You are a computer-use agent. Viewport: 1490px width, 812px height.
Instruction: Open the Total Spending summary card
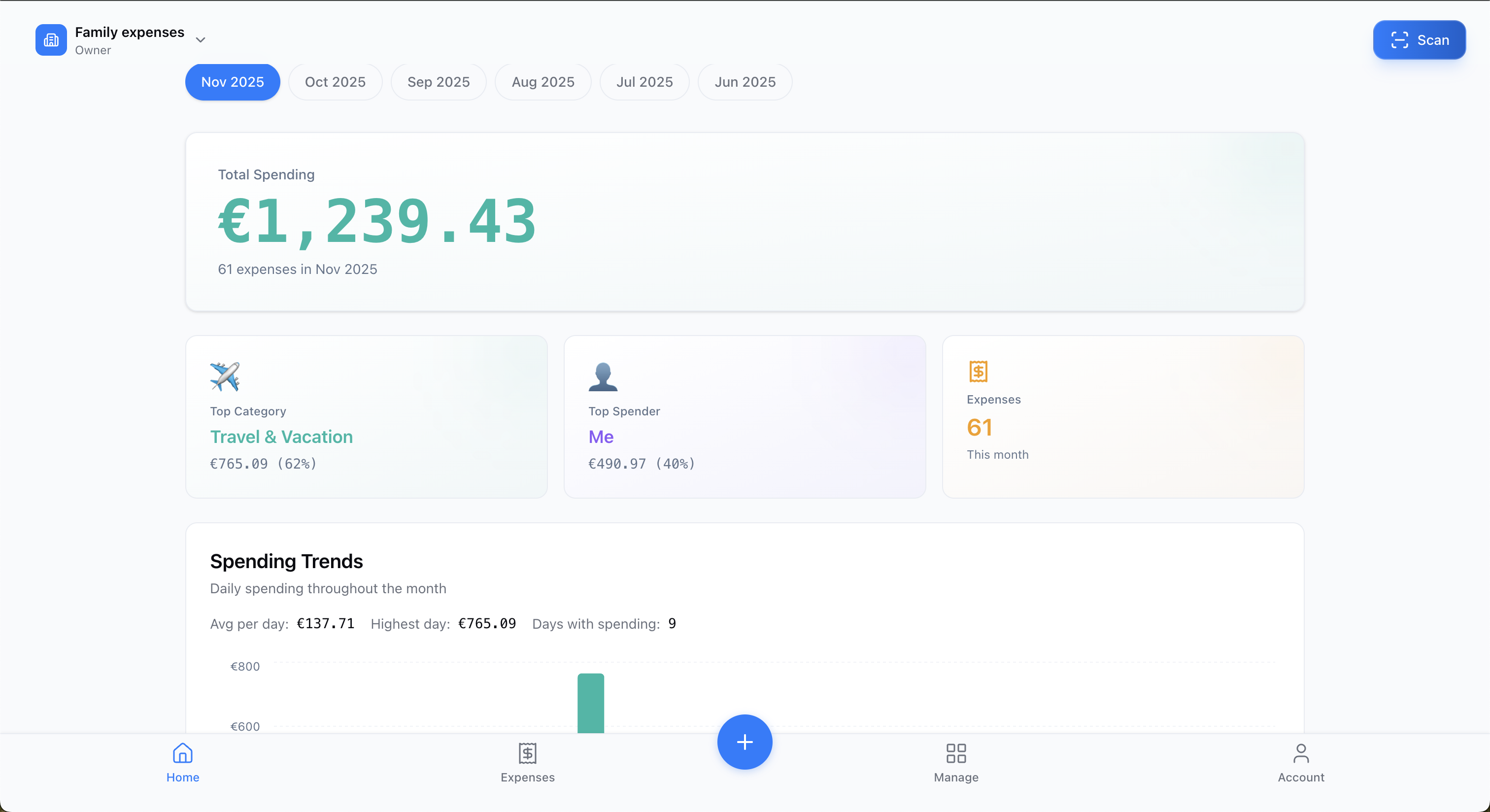pyautogui.click(x=745, y=222)
